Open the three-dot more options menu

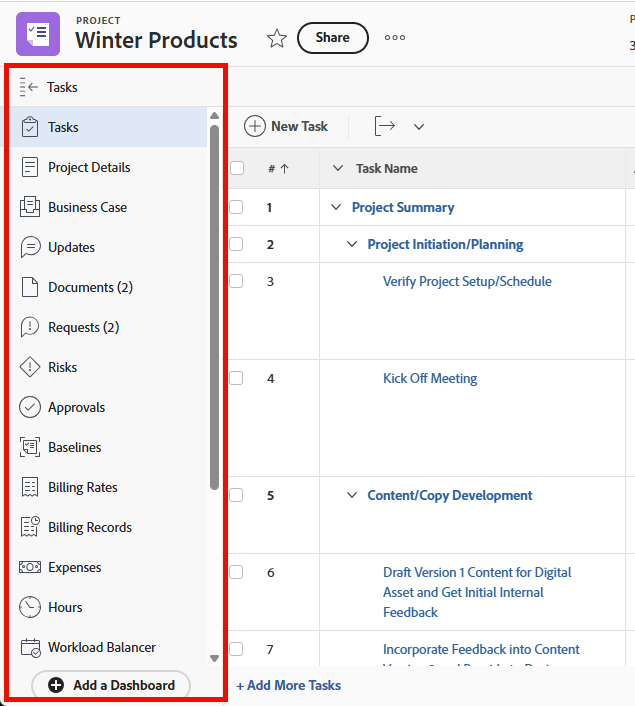[x=395, y=38]
